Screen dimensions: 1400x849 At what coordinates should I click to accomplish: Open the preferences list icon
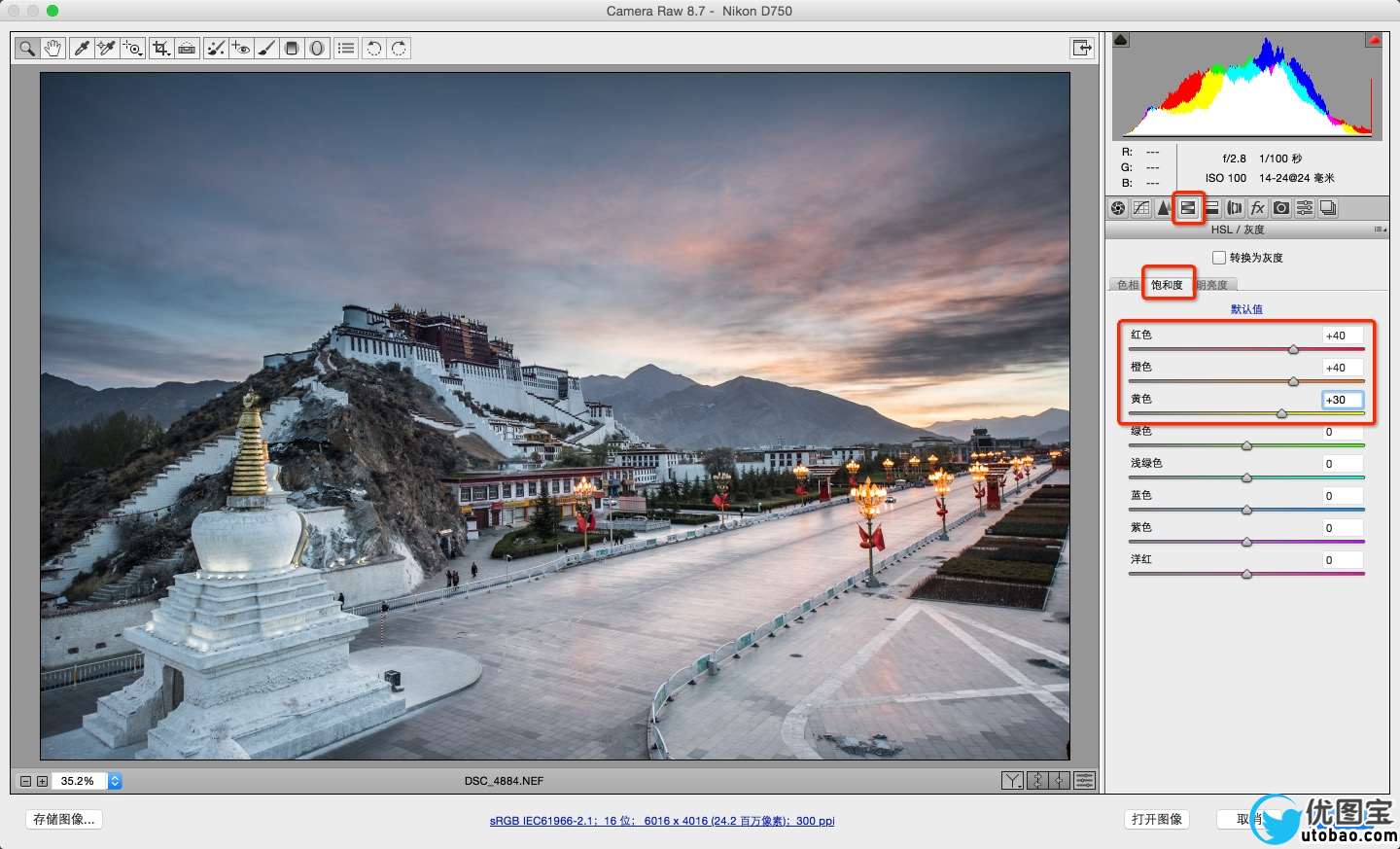(x=346, y=48)
